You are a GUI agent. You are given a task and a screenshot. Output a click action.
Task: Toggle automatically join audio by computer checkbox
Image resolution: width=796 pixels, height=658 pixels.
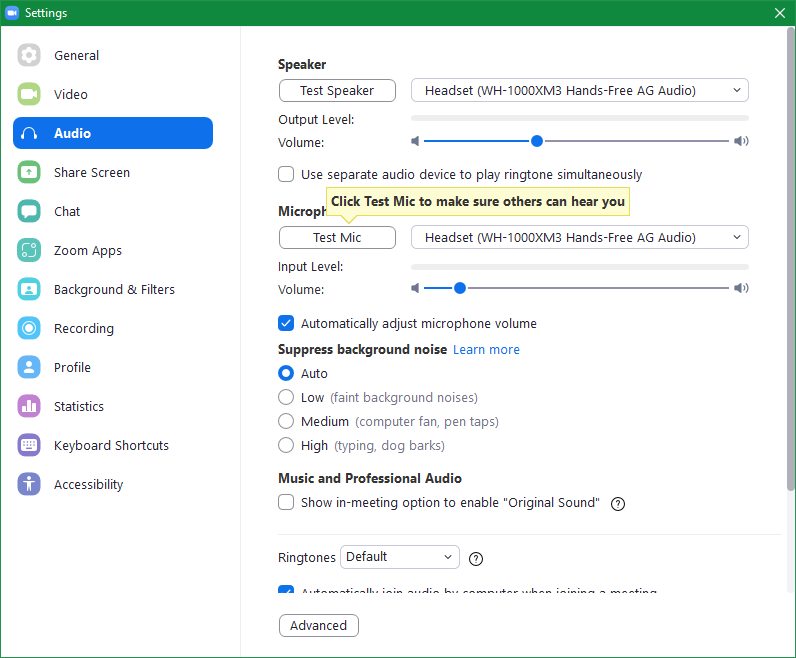pos(286,589)
